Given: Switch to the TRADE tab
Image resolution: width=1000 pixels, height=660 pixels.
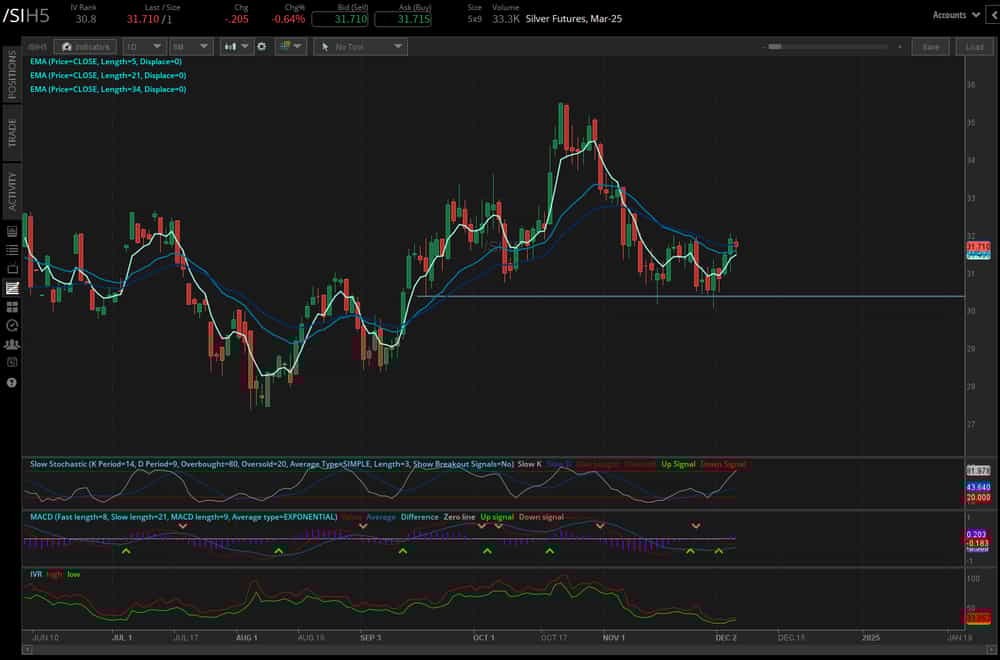Looking at the screenshot, I should (10, 133).
